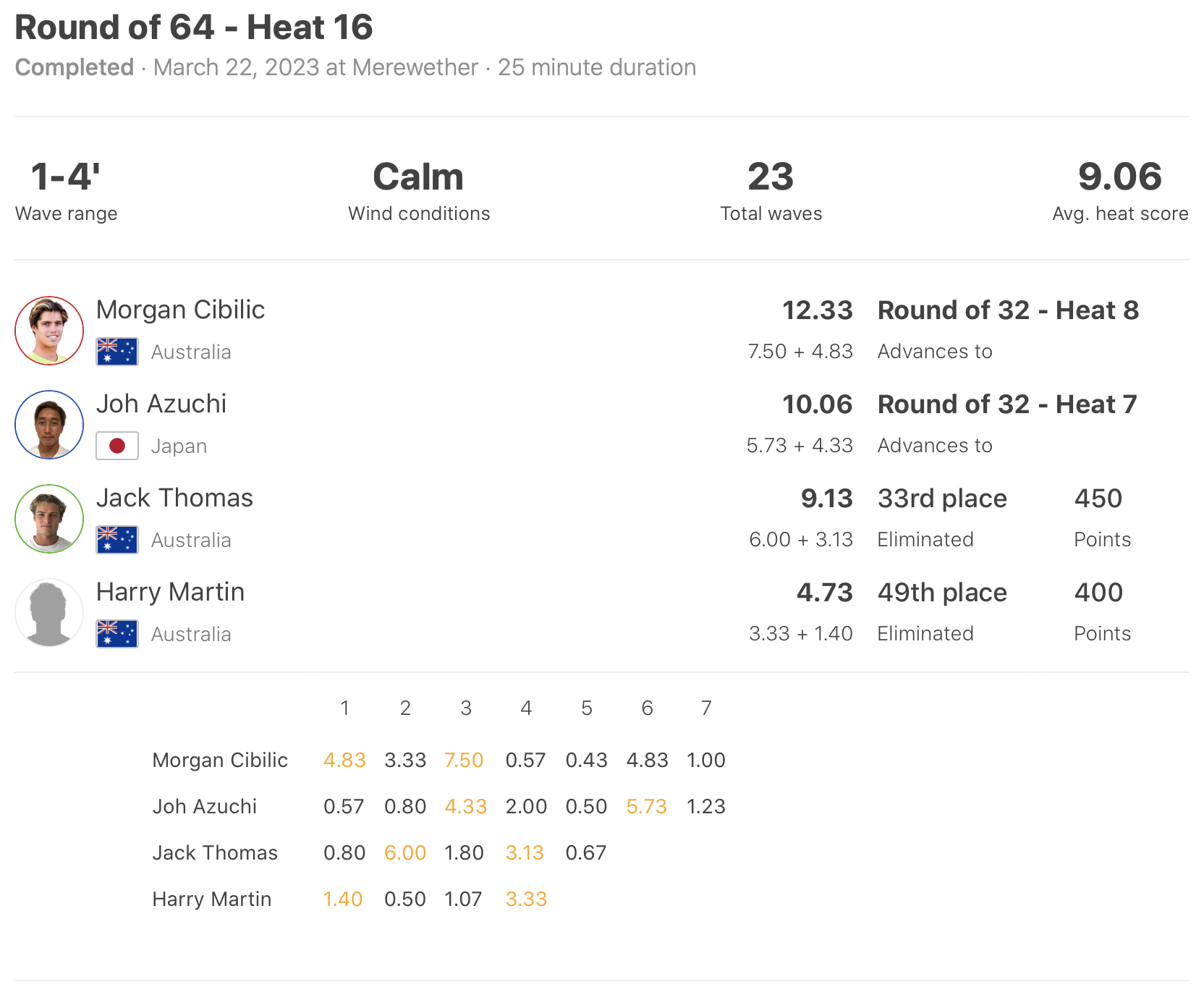Open the Round of 32 - Heat 7 link
Screen dimensions: 1204x1000
click(x=1007, y=404)
